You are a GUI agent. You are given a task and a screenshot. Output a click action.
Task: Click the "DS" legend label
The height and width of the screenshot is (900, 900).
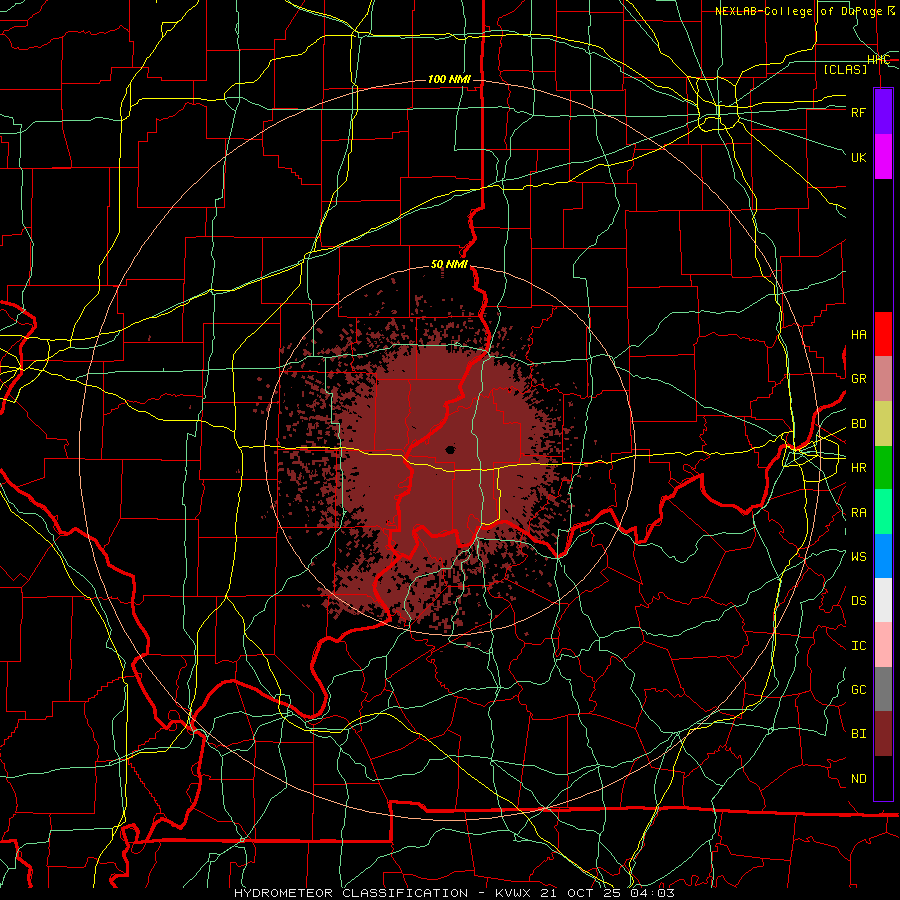tap(858, 601)
